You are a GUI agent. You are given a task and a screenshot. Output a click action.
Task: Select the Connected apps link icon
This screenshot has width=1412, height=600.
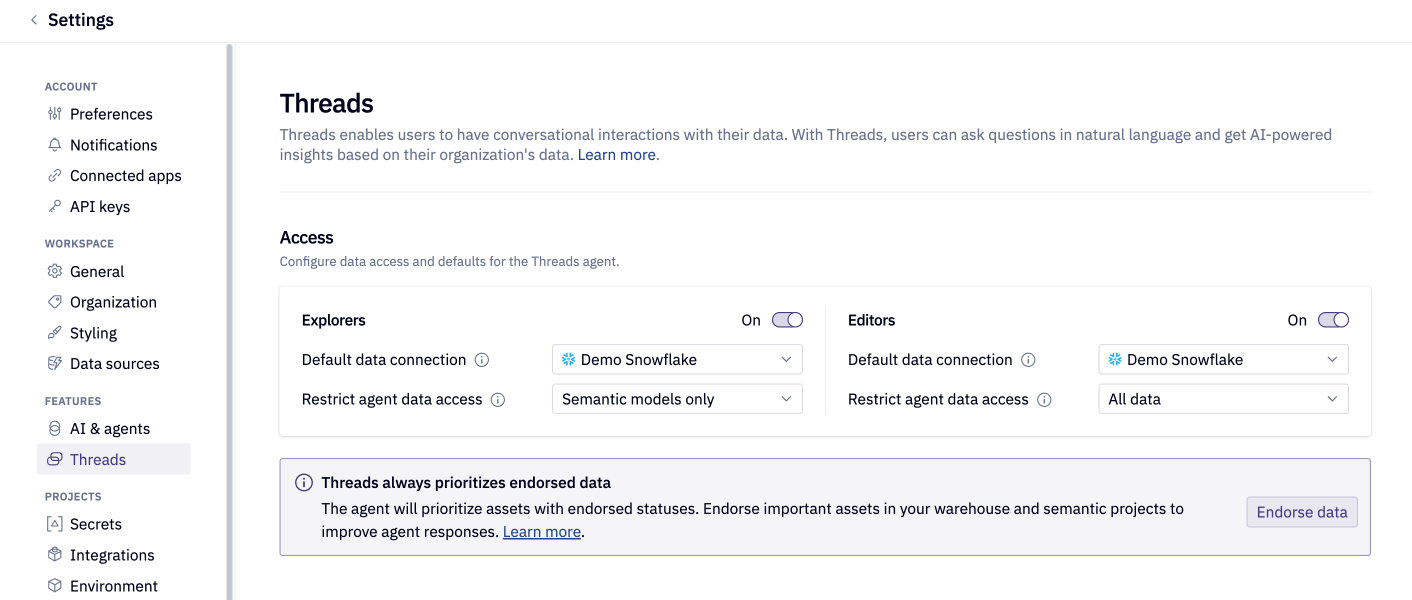(55, 175)
